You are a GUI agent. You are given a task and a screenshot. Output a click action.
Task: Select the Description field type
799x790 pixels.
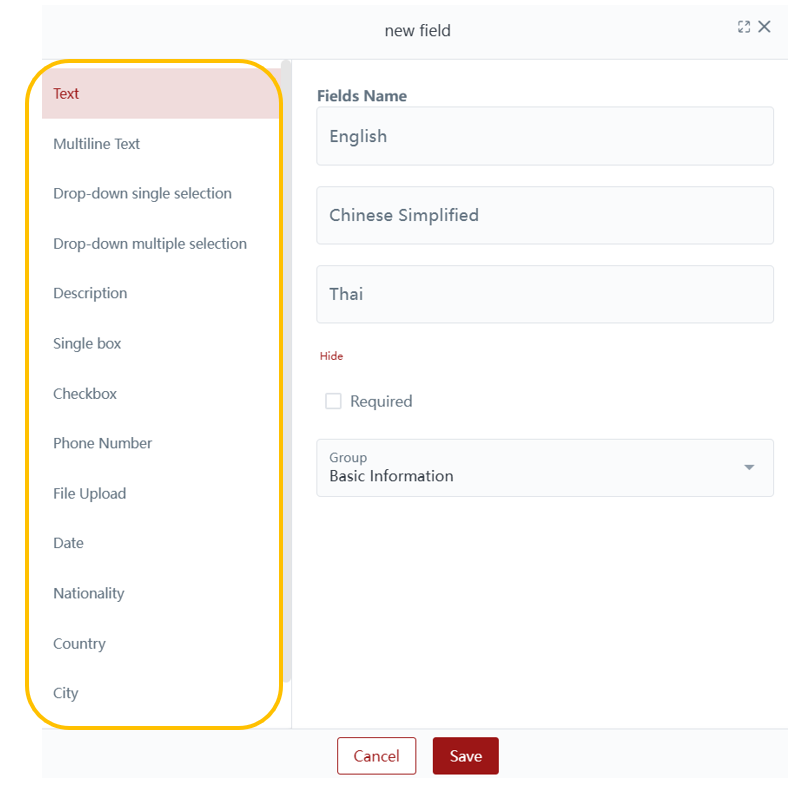coord(90,294)
